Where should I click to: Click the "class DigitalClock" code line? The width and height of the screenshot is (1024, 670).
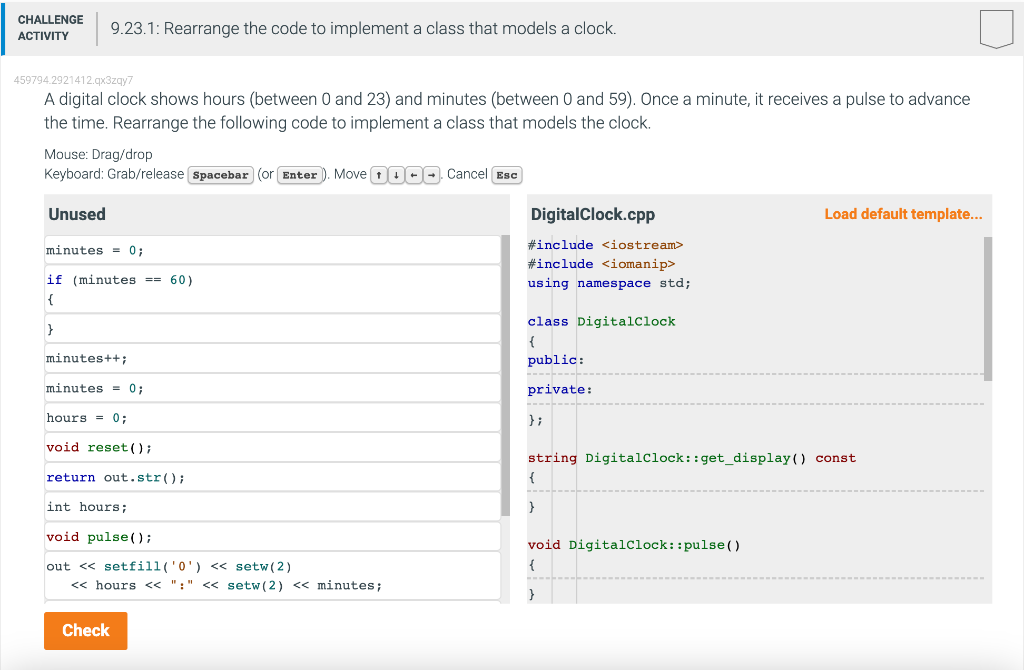click(x=601, y=321)
